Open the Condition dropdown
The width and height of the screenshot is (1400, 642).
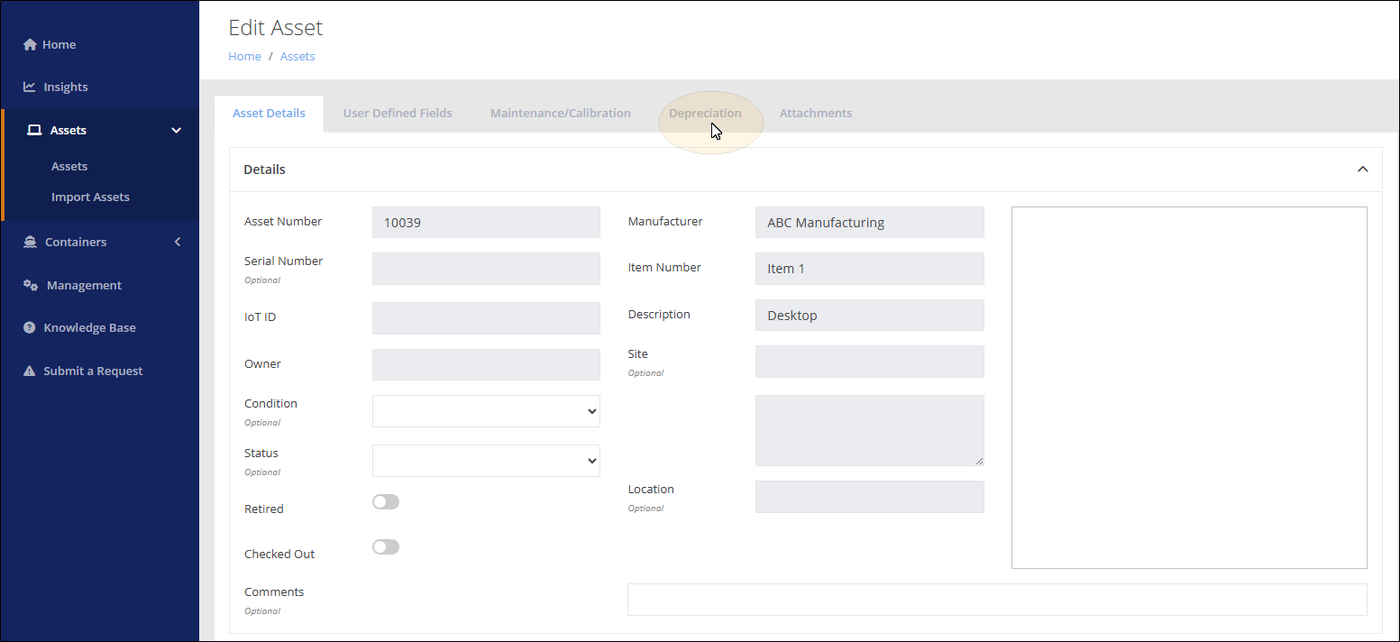[486, 411]
